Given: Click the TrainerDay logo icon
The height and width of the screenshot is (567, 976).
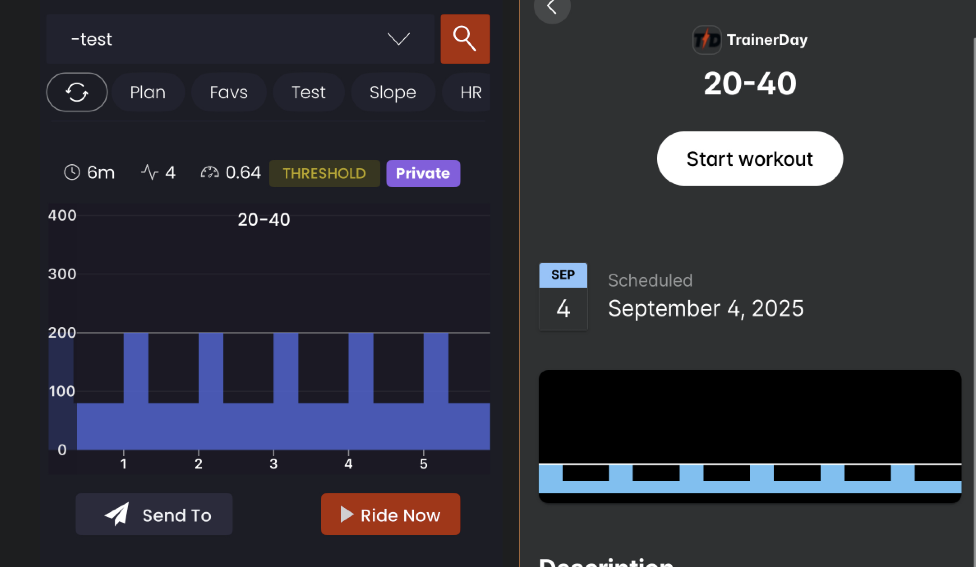Looking at the screenshot, I should [706, 40].
